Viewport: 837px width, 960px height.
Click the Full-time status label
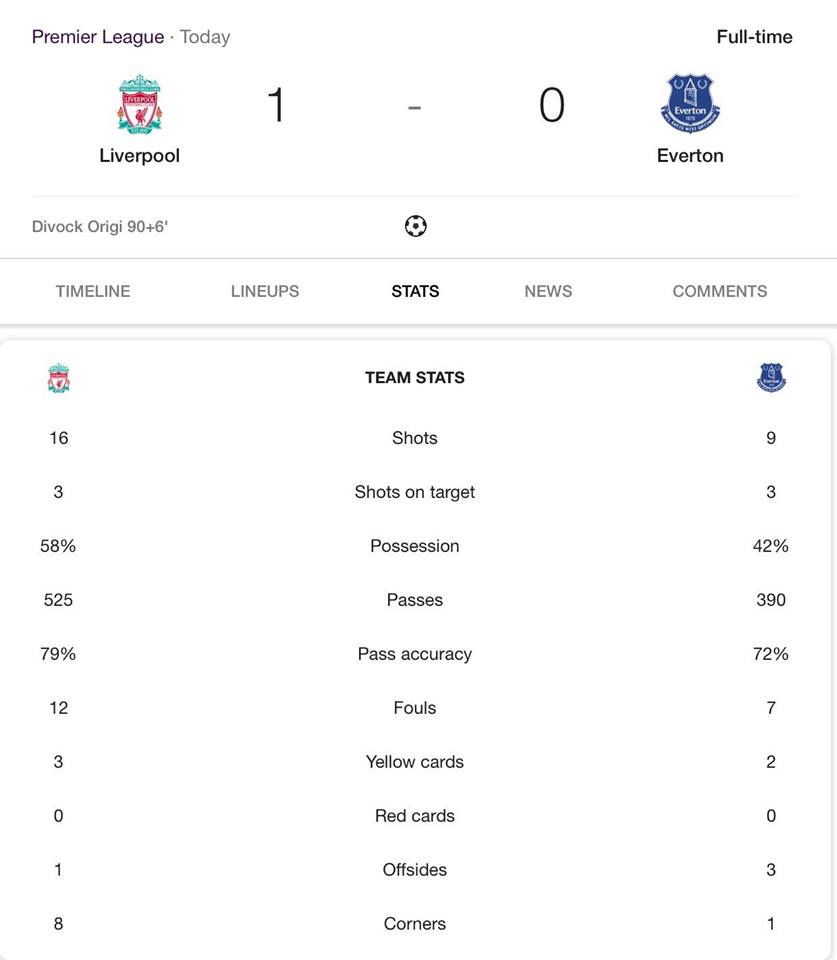(x=754, y=37)
